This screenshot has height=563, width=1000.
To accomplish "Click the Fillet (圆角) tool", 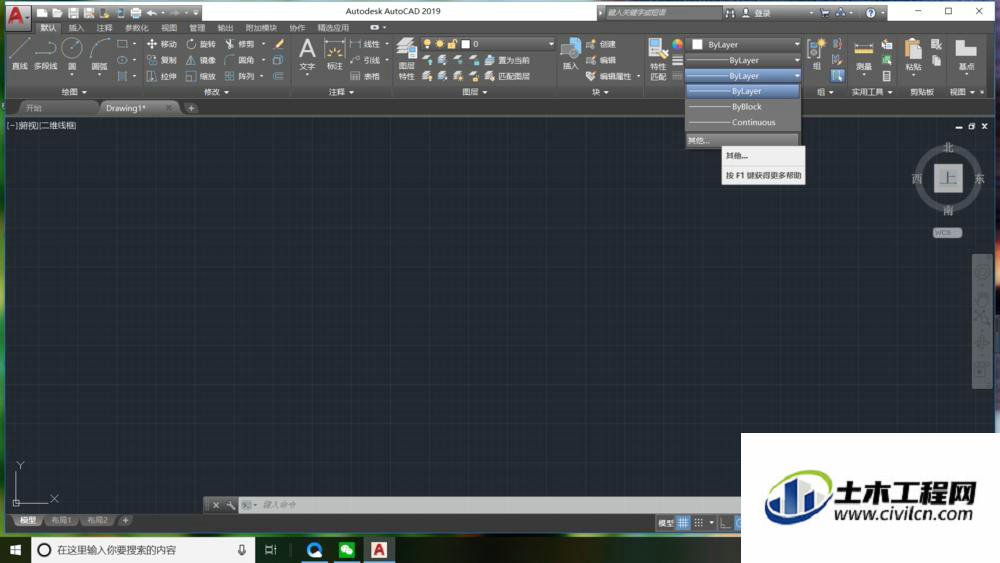I will 240,60.
